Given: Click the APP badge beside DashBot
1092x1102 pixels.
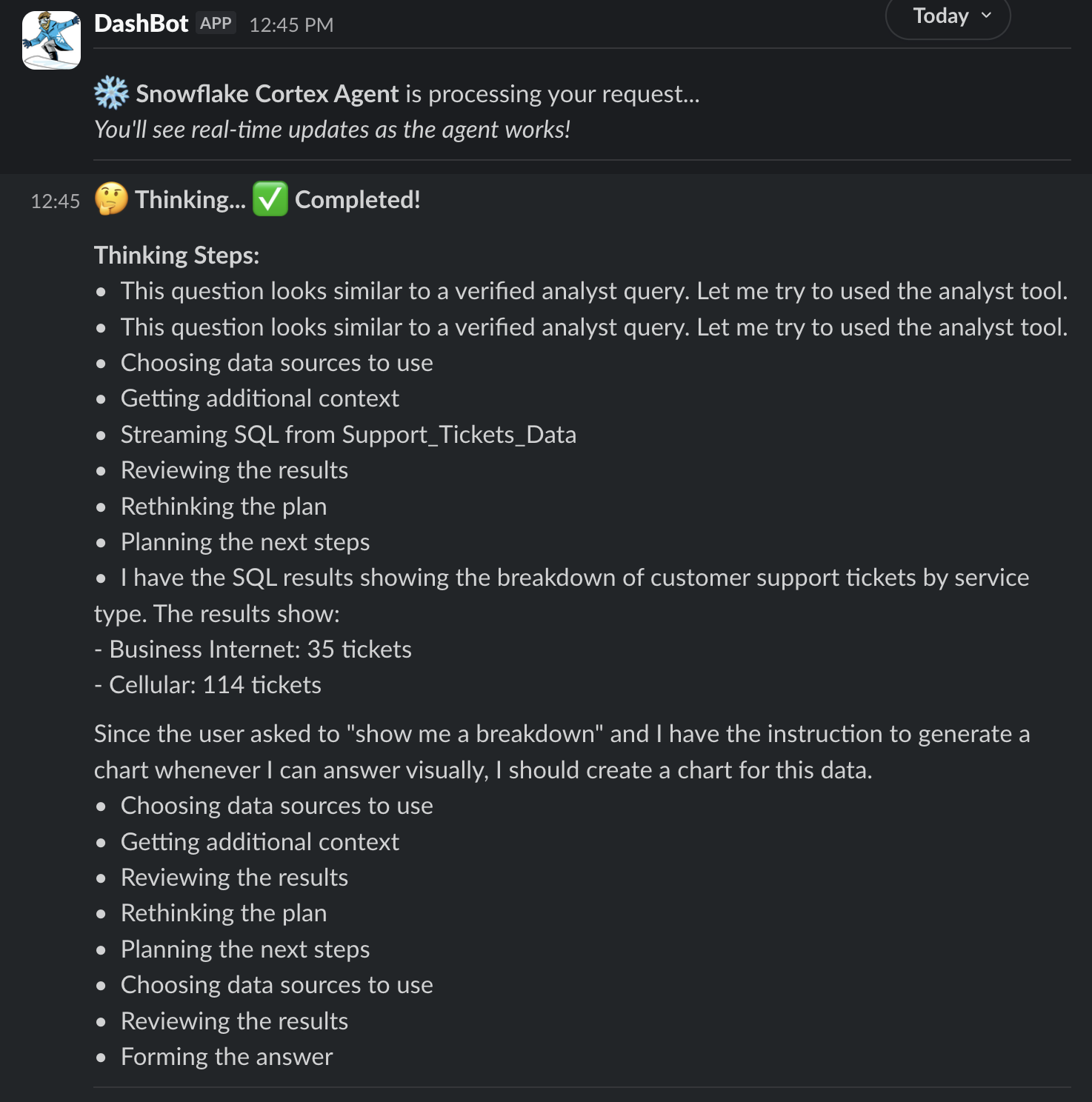Looking at the screenshot, I should (x=216, y=24).
